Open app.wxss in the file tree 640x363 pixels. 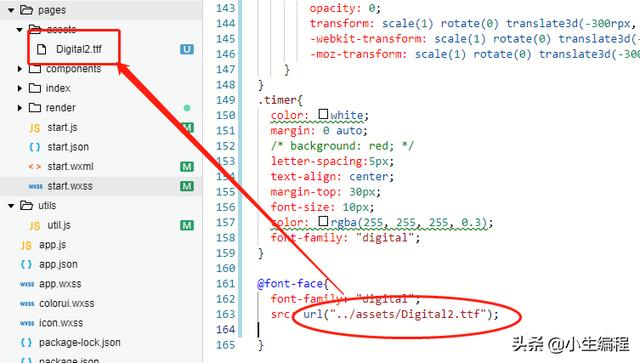pyautogui.click(x=60, y=284)
